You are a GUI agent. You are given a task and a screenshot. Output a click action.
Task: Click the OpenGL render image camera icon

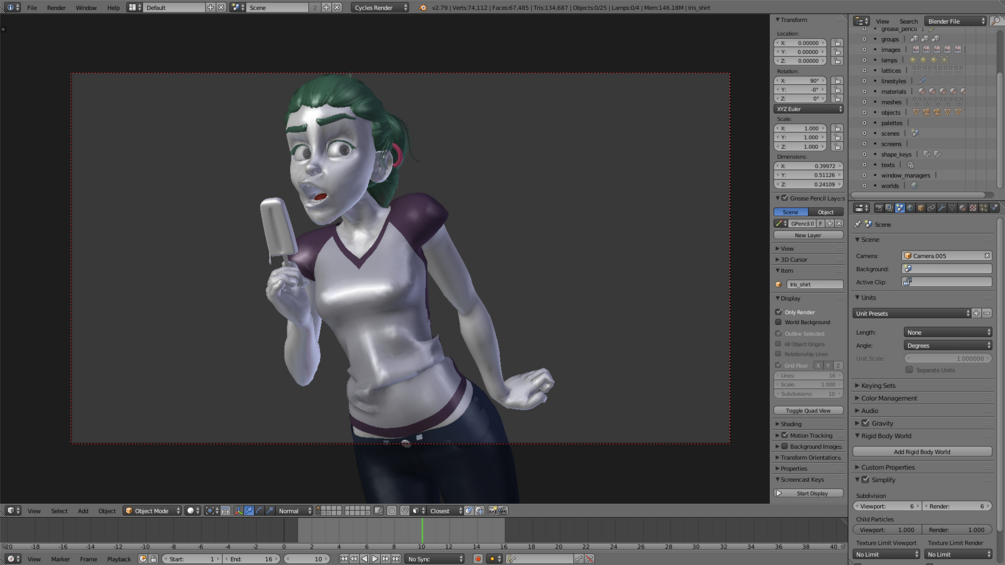pos(492,511)
